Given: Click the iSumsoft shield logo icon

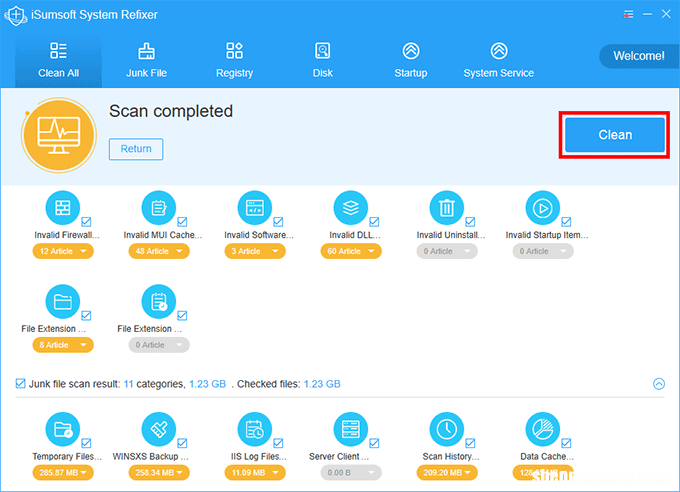Looking at the screenshot, I should tap(16, 15).
